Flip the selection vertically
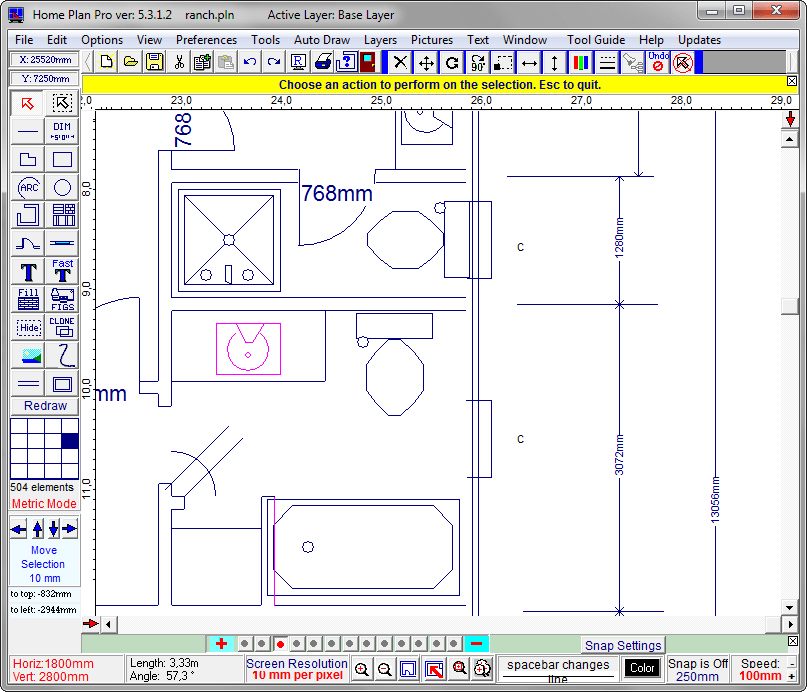The height and width of the screenshot is (692, 807). (554, 63)
